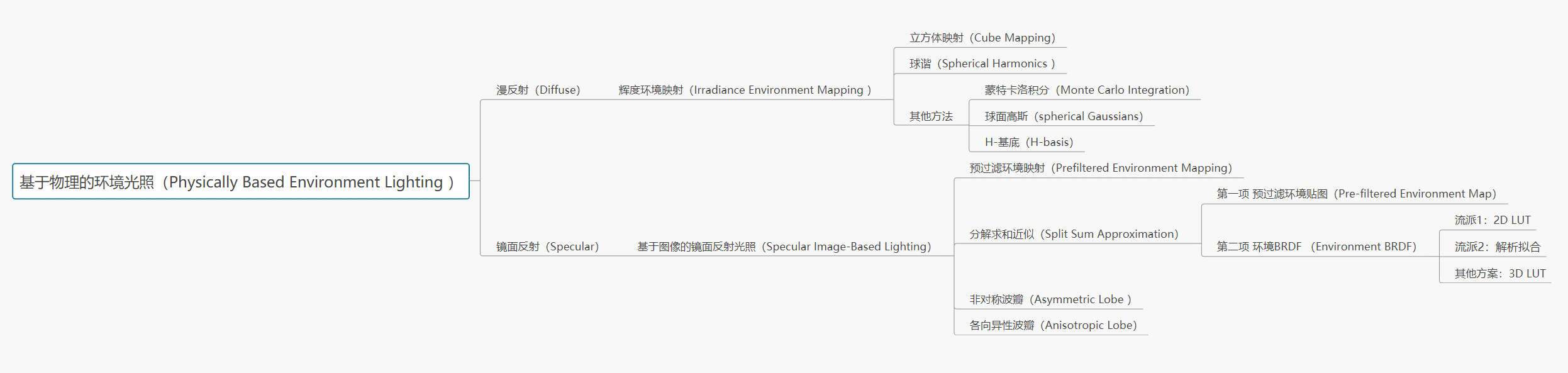Screen dimensions: 1568x373
Task: Select the H-基底 (H-basis) node
Action: pyautogui.click(x=1028, y=142)
